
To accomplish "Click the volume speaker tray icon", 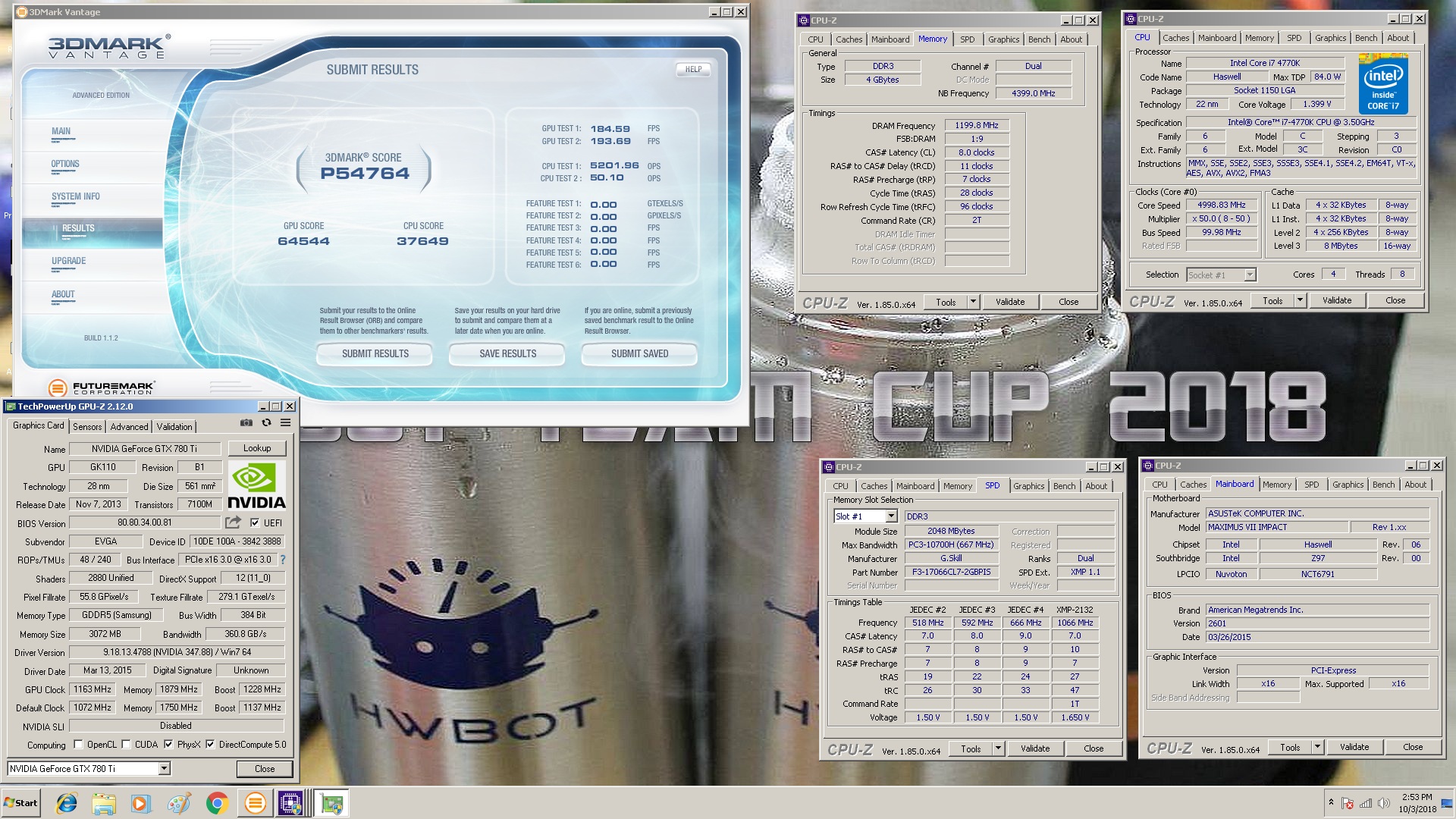I will coord(1383,803).
